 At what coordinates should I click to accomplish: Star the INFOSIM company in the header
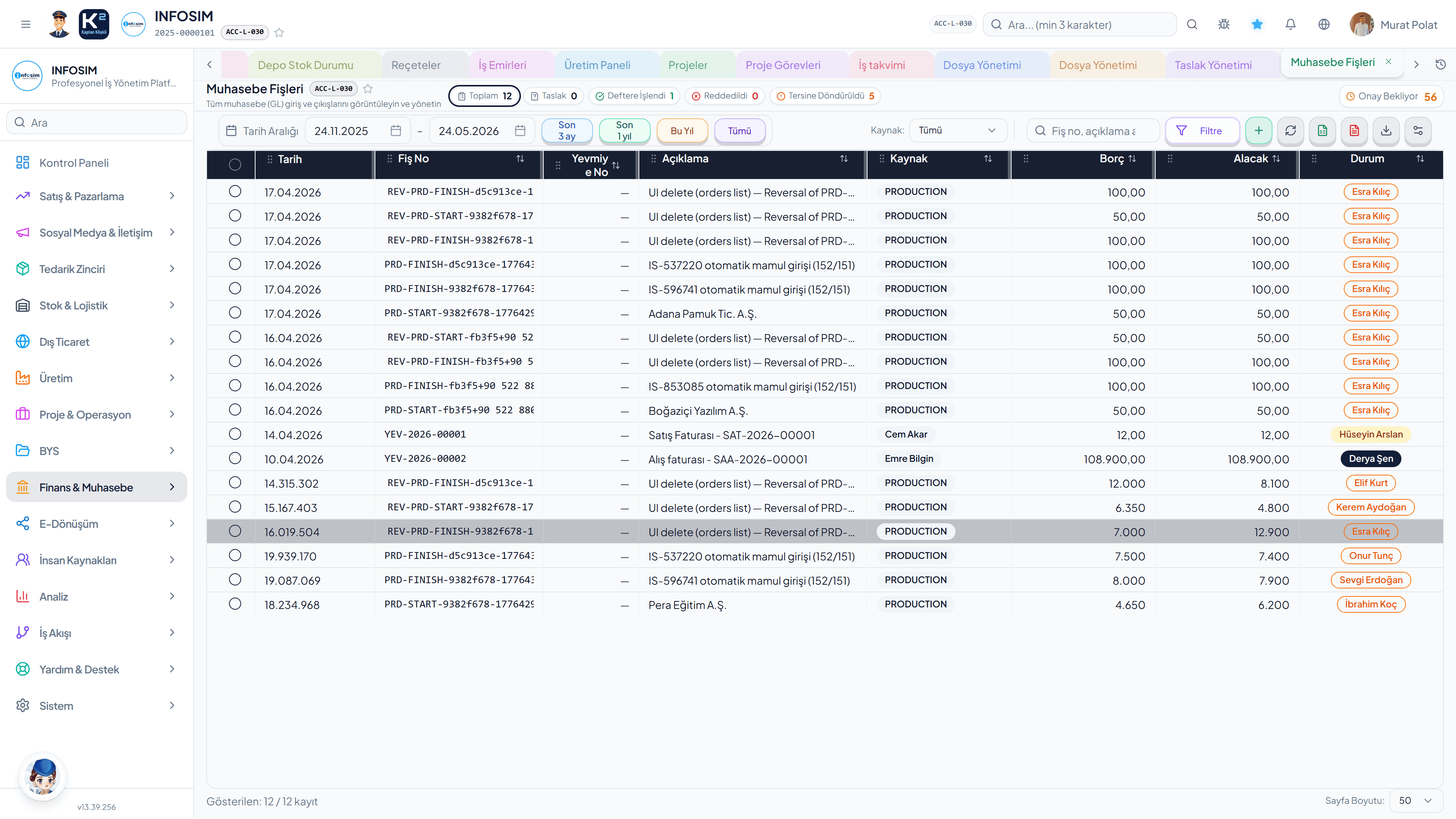pyautogui.click(x=279, y=32)
